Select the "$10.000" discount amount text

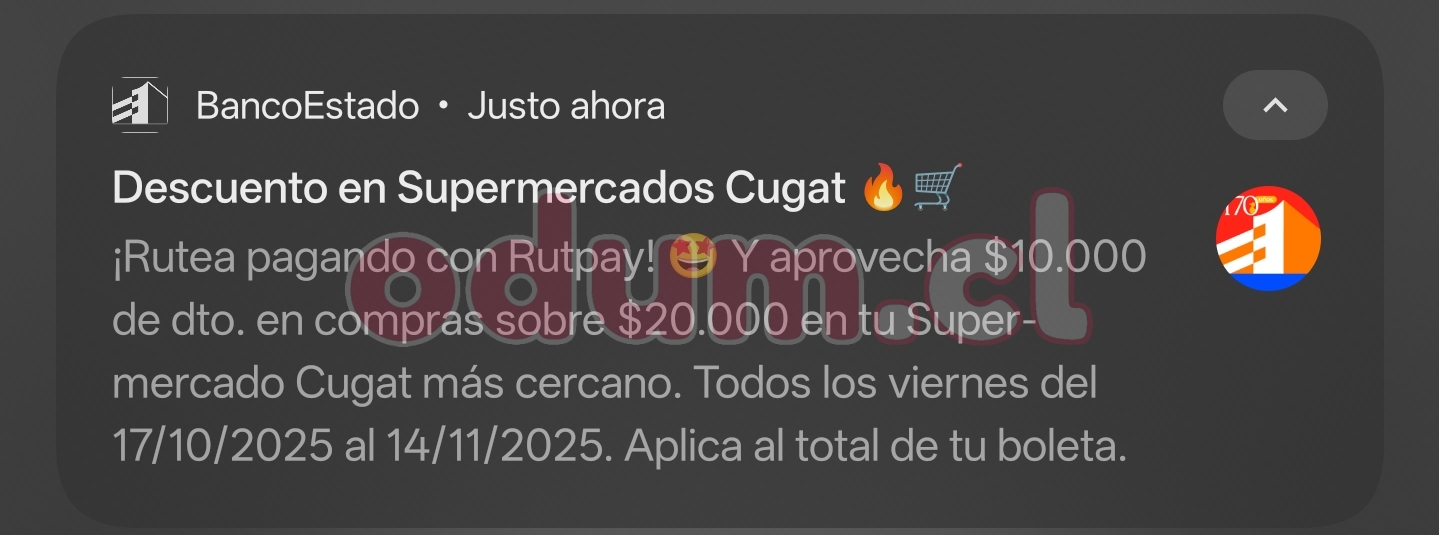tap(1065, 258)
